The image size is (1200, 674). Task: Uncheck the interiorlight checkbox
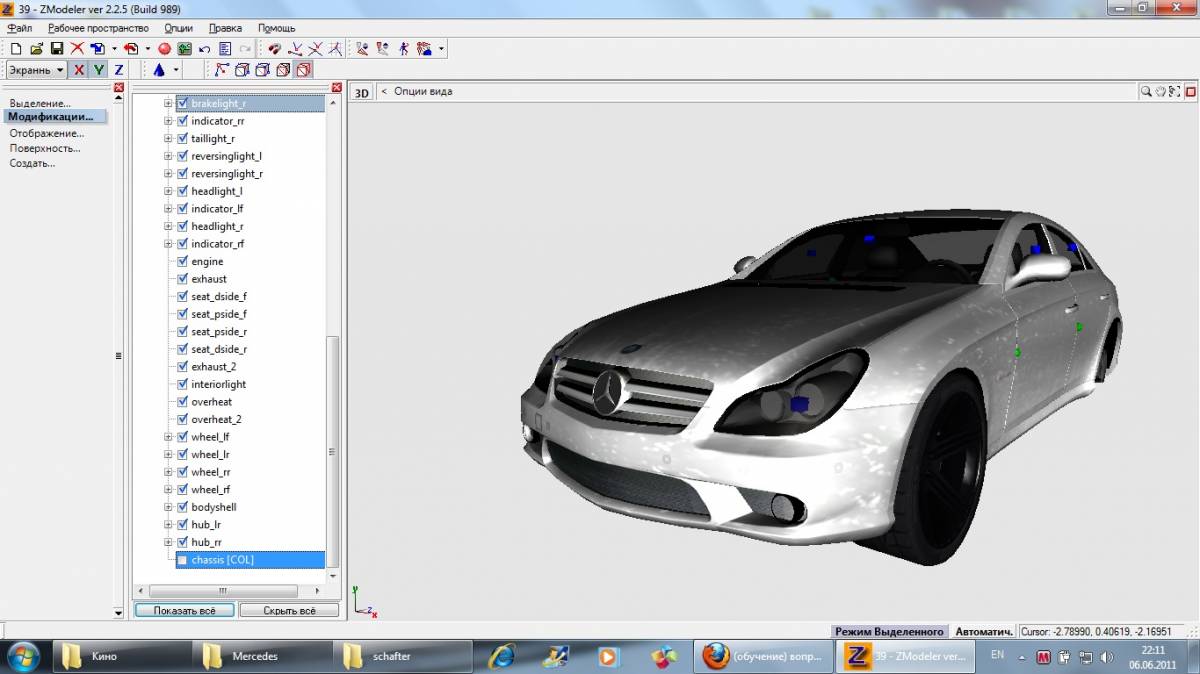coord(182,384)
